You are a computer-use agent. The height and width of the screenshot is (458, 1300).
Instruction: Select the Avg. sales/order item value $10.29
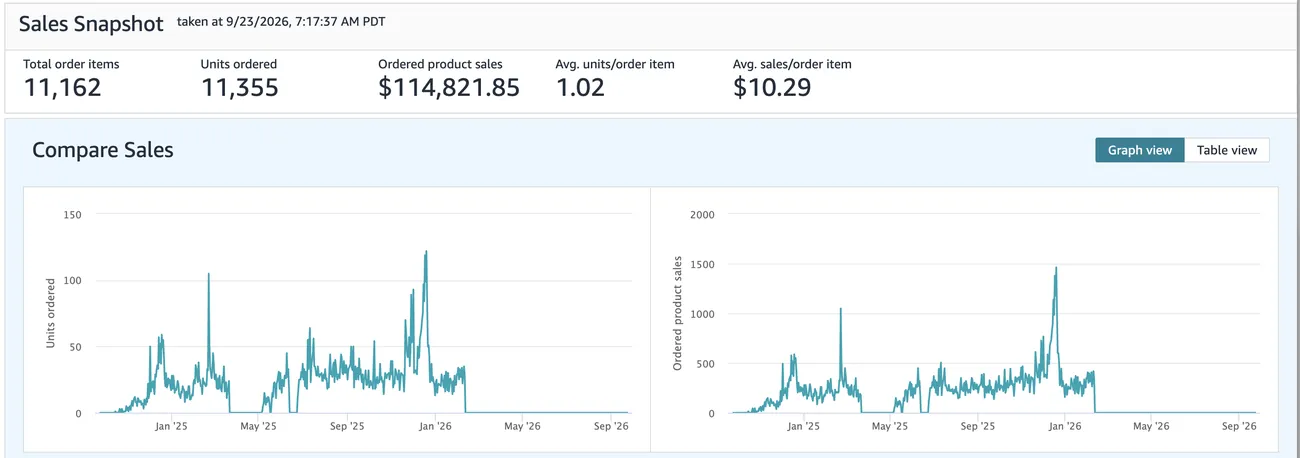(x=772, y=87)
